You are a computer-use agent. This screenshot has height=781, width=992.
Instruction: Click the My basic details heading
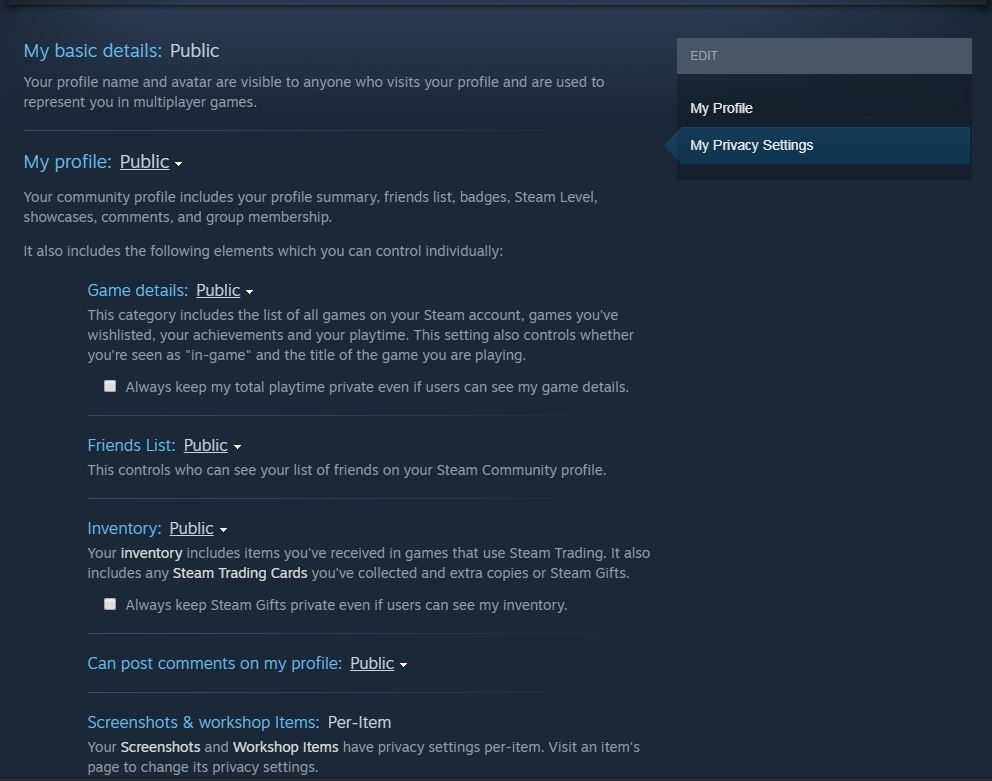click(92, 51)
